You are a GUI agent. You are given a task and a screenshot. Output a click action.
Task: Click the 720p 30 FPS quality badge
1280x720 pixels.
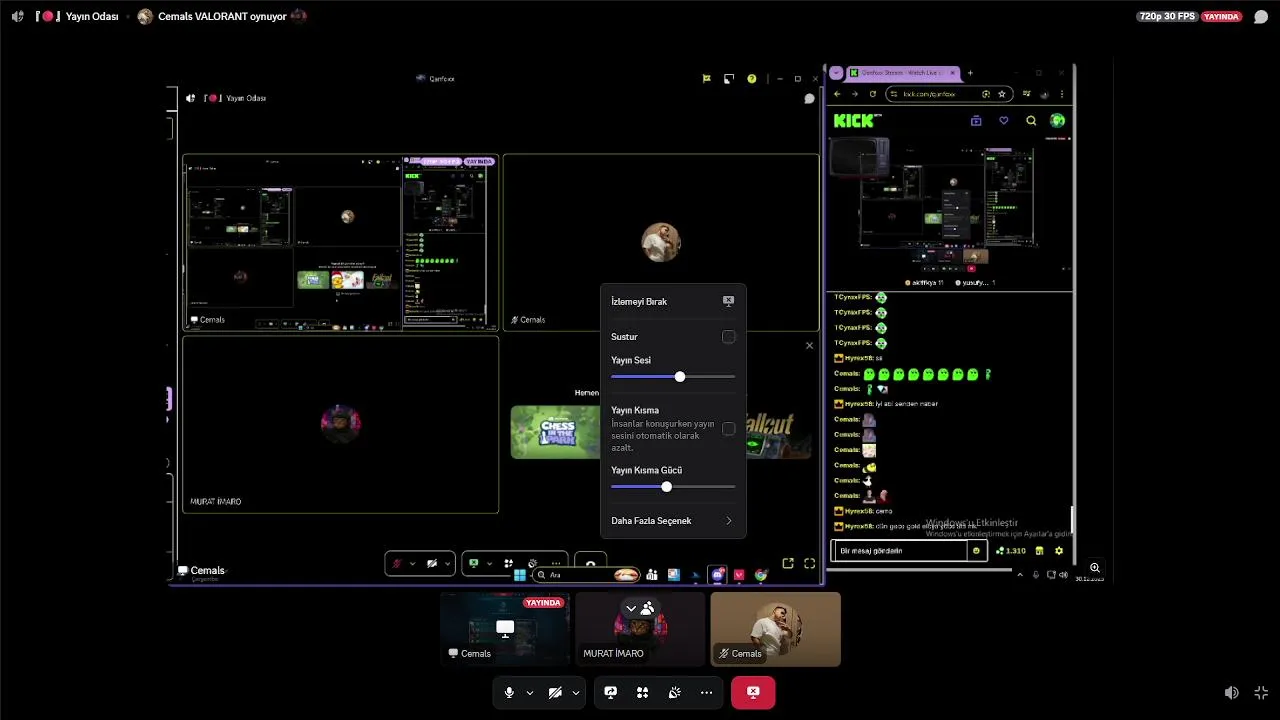tap(1167, 17)
